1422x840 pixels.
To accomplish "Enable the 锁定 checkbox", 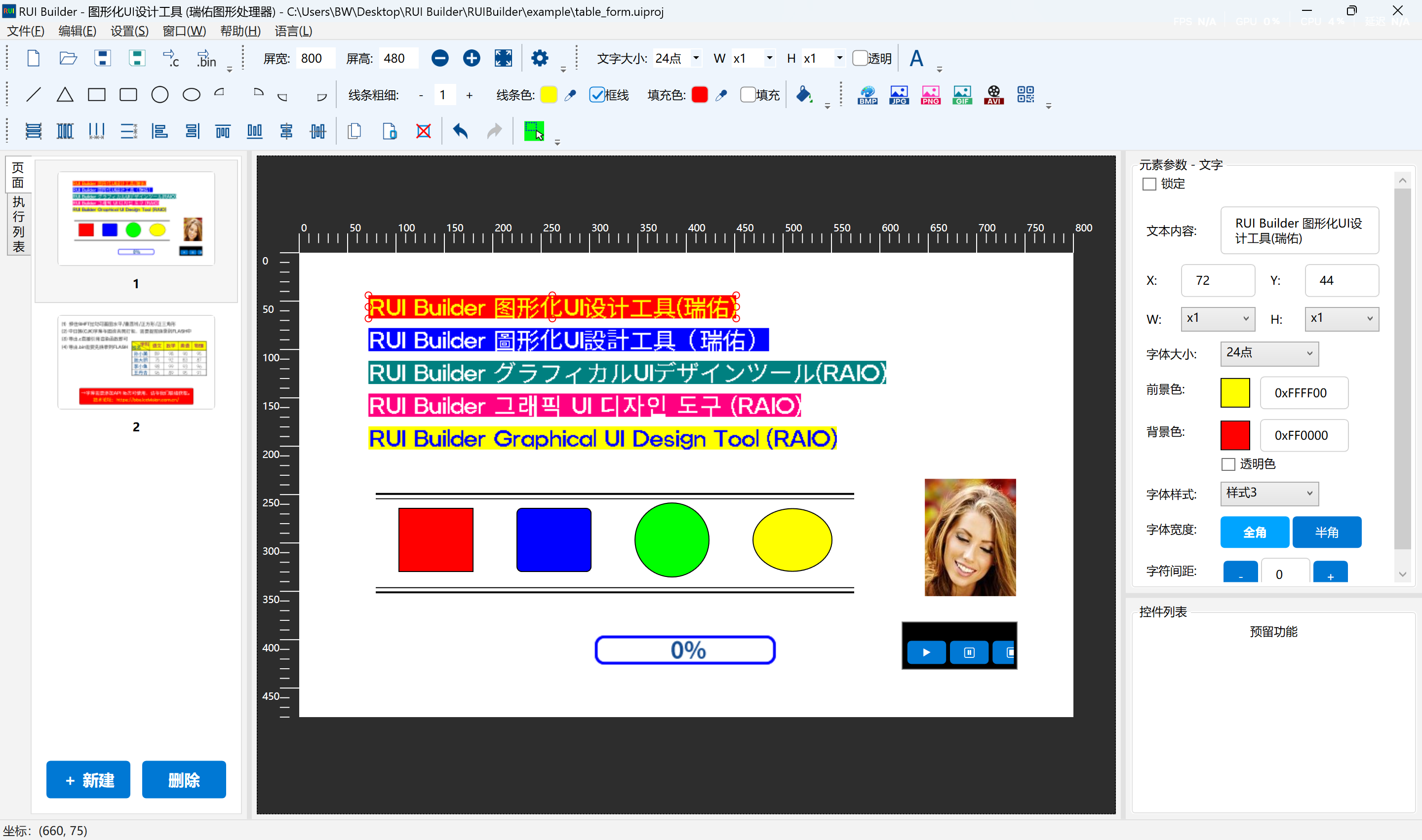I will tap(1149, 184).
